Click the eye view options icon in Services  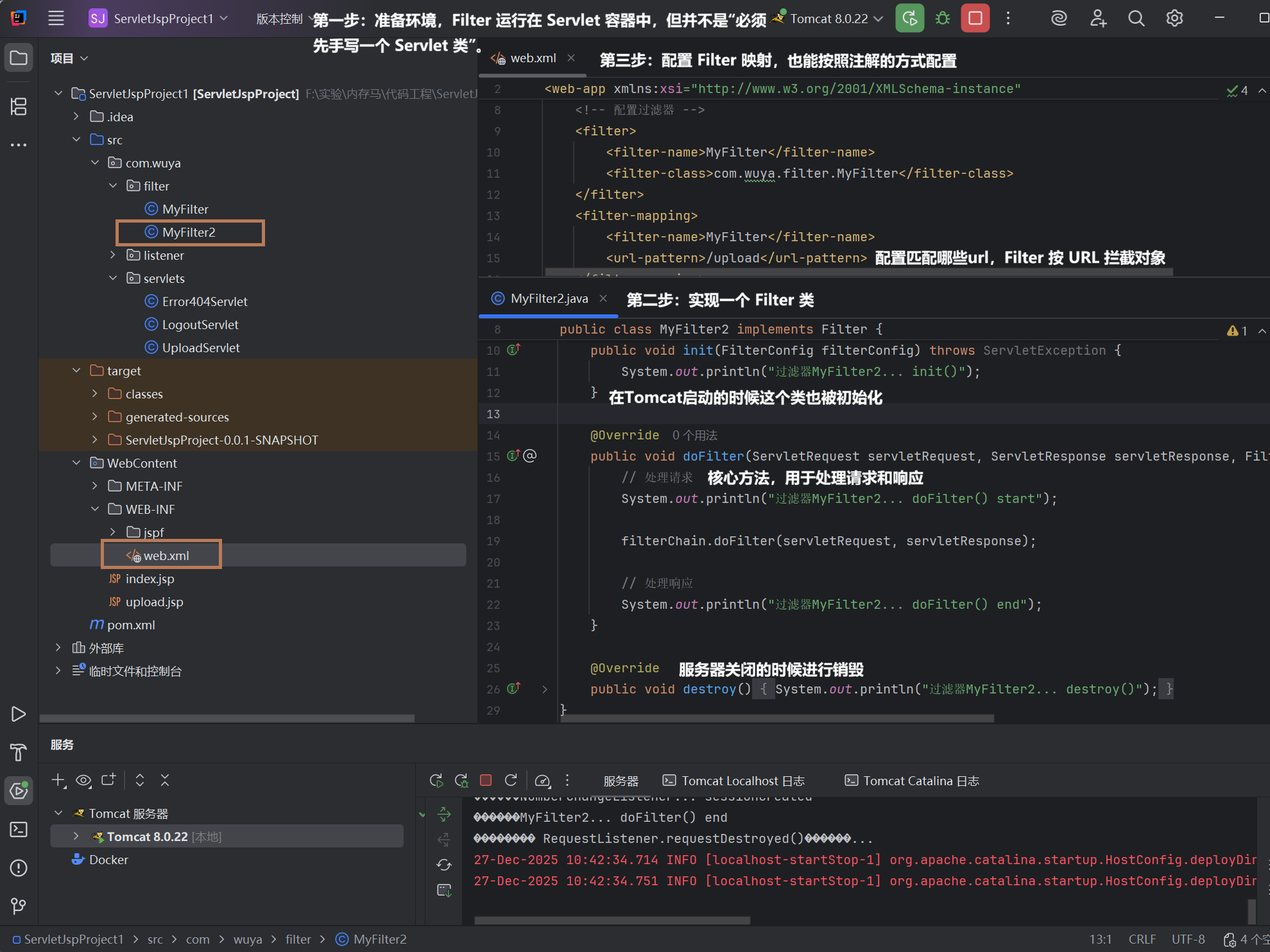click(83, 780)
